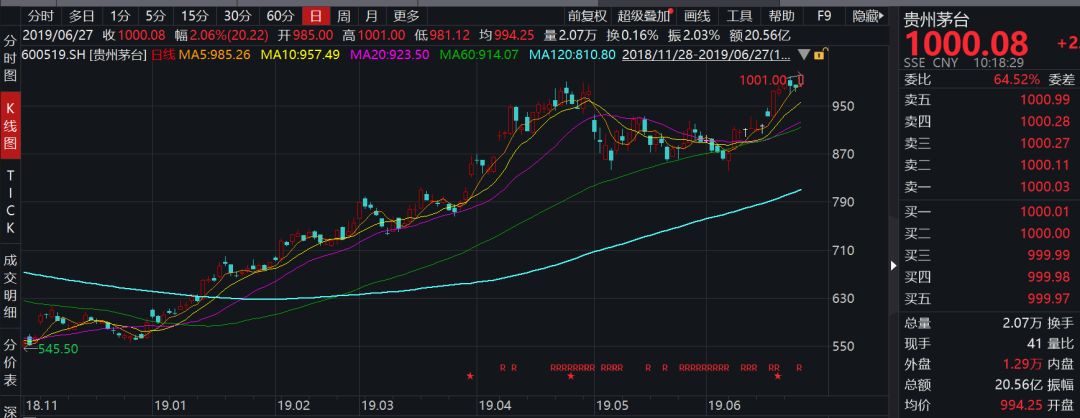This screenshot has width=1080, height=418.
Task: Click the 现手 41 value
Action: [1034, 342]
